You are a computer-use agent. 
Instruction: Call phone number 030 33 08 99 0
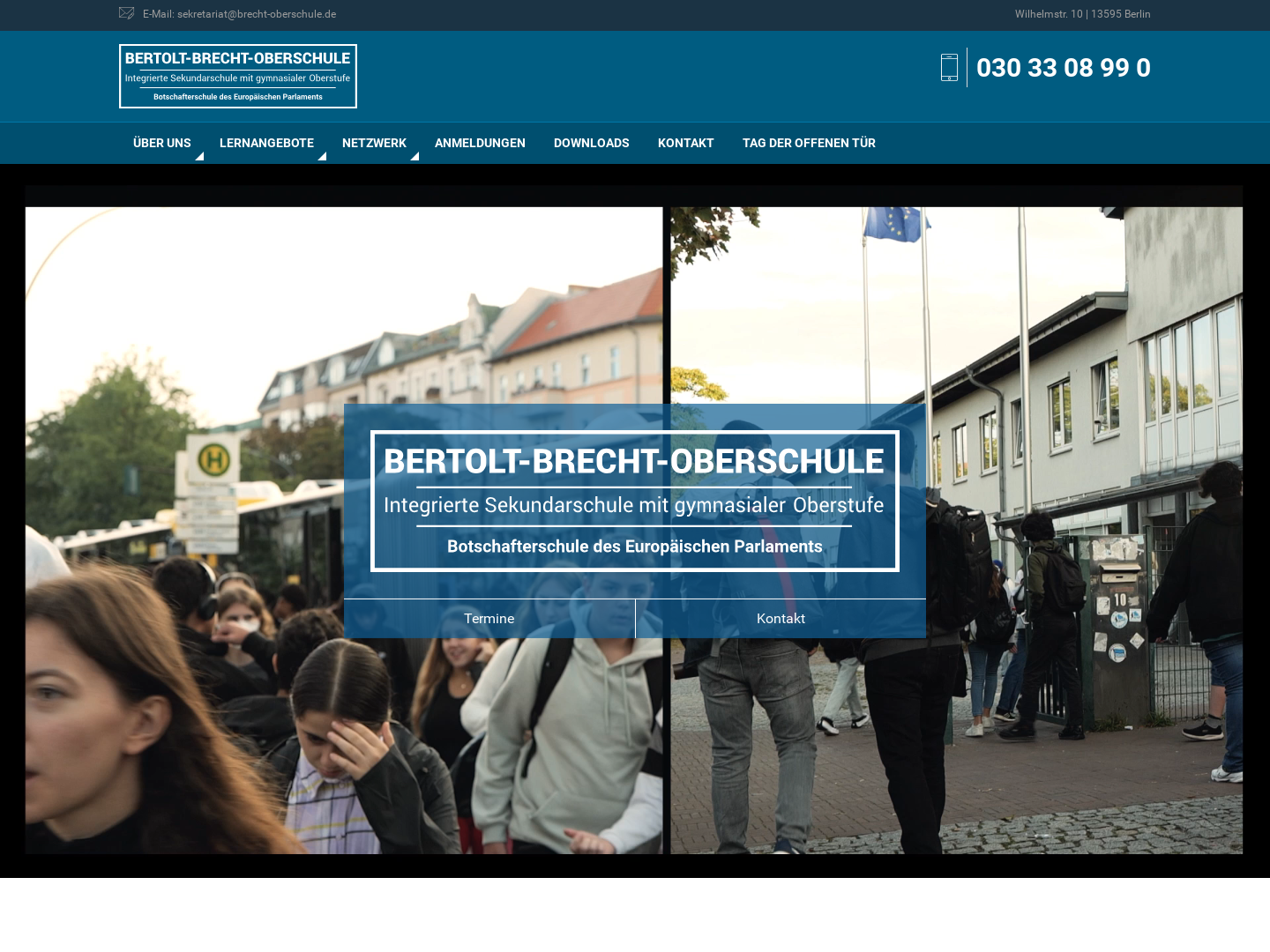pyautogui.click(x=1063, y=68)
